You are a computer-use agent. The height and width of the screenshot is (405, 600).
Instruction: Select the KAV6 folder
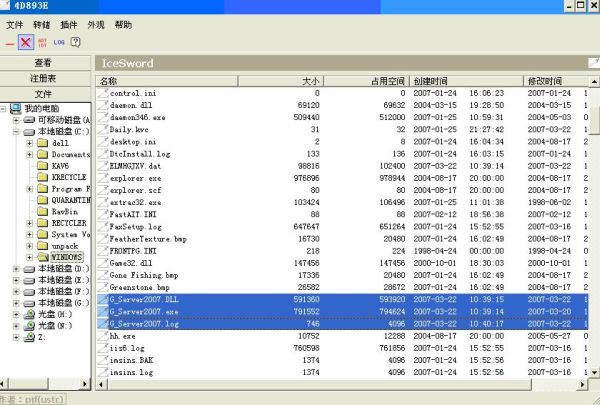coord(60,166)
